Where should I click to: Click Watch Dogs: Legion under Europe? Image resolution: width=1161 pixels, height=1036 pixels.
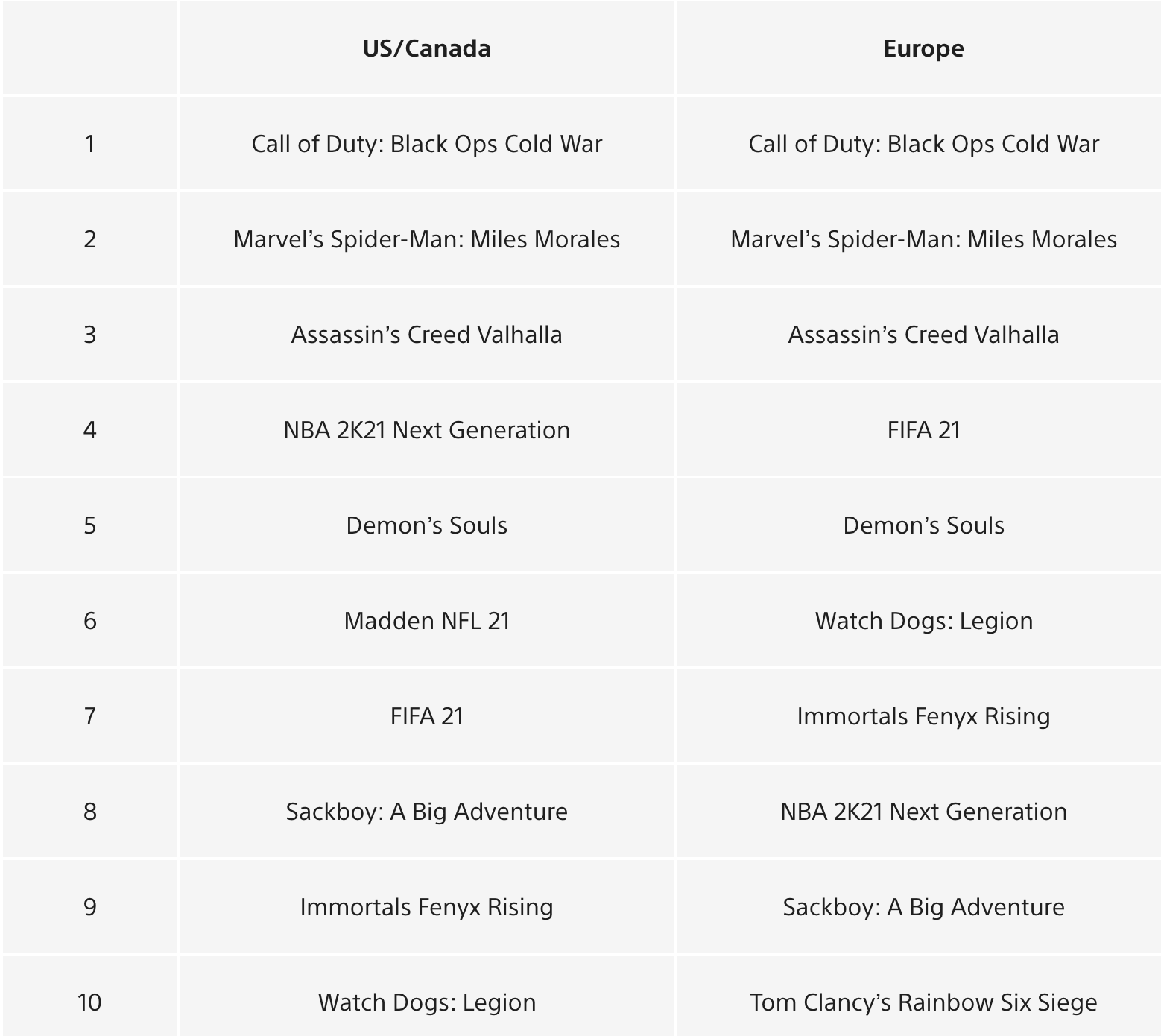pyautogui.click(x=923, y=621)
